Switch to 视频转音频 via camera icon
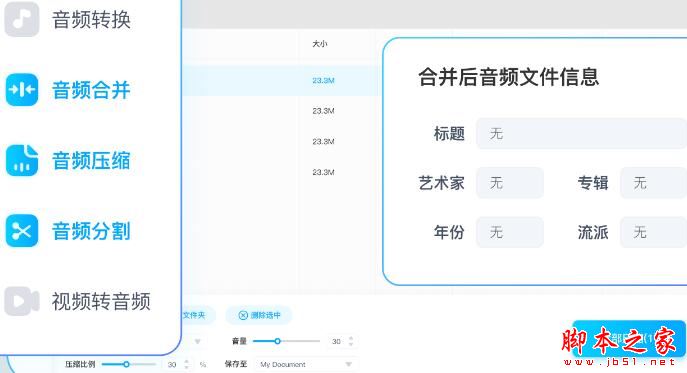The image size is (687, 373). 21,301
